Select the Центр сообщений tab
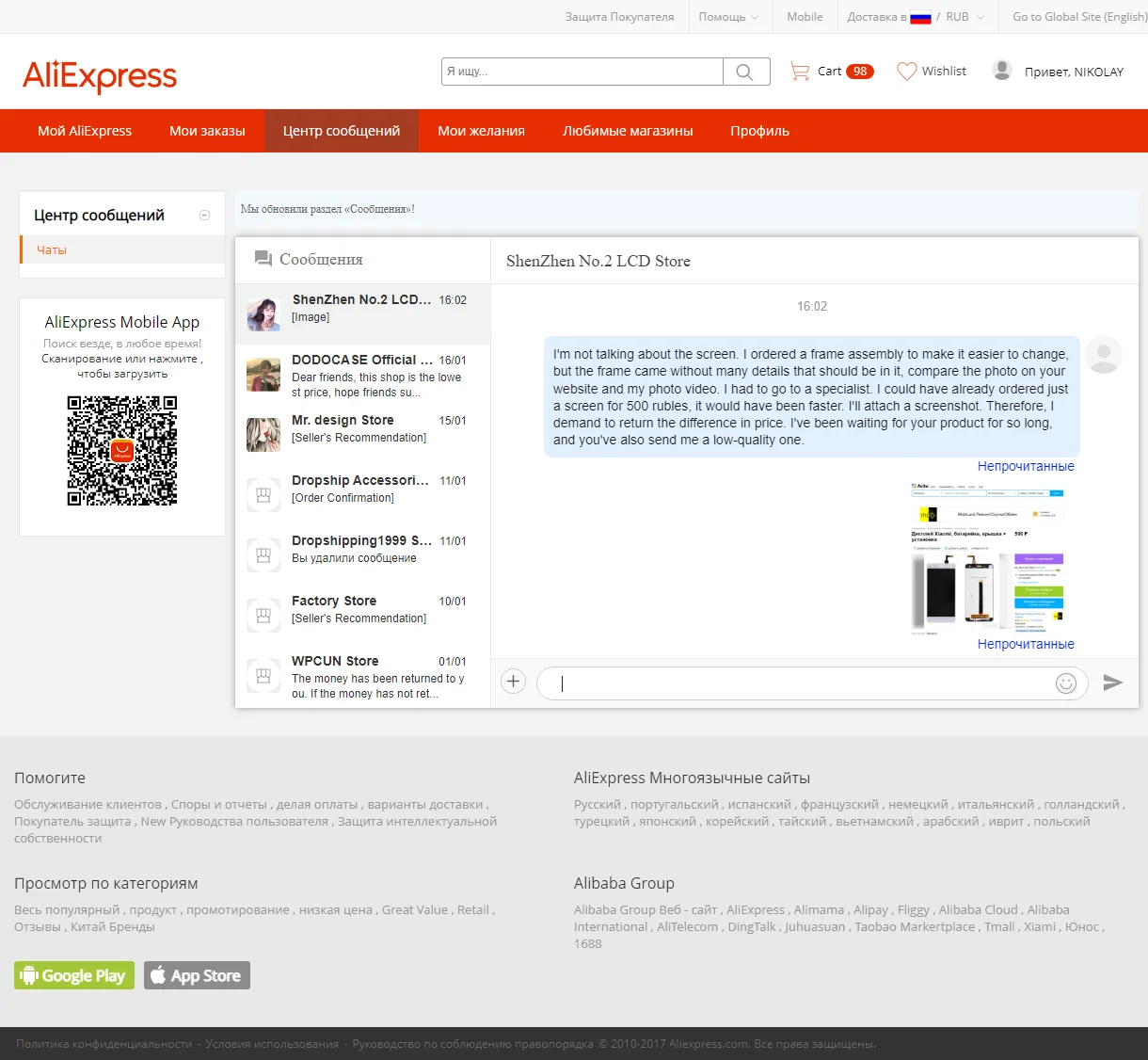 (342, 131)
